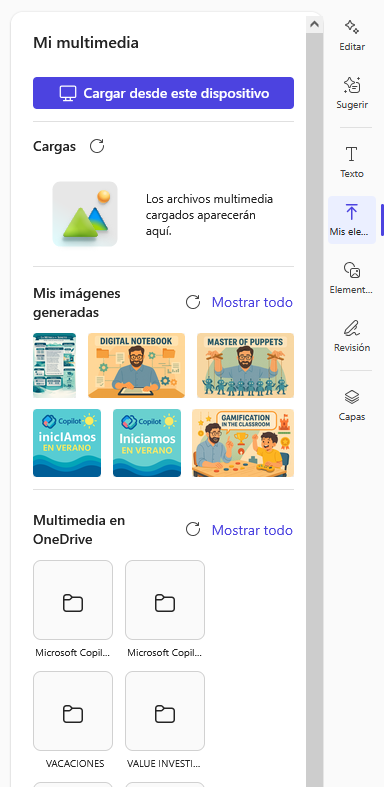Select the Mis elementos tab icon
This screenshot has width=384, height=787.
(x=351, y=220)
